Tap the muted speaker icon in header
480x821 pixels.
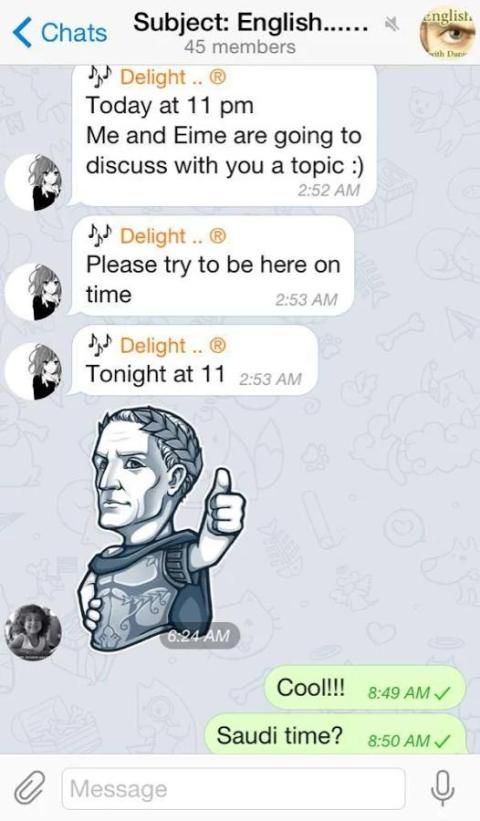[x=391, y=23]
